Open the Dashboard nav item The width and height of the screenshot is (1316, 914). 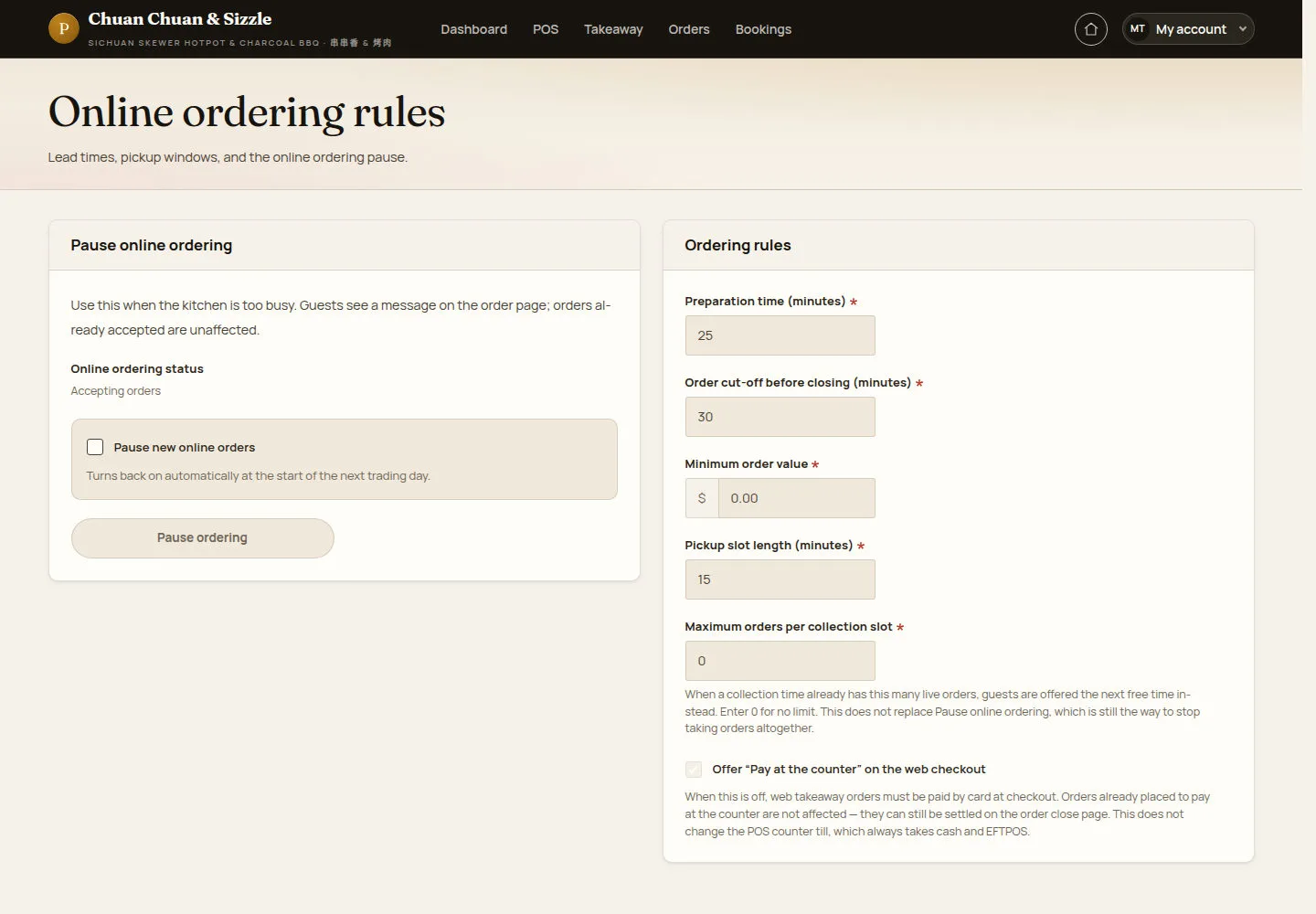click(473, 29)
